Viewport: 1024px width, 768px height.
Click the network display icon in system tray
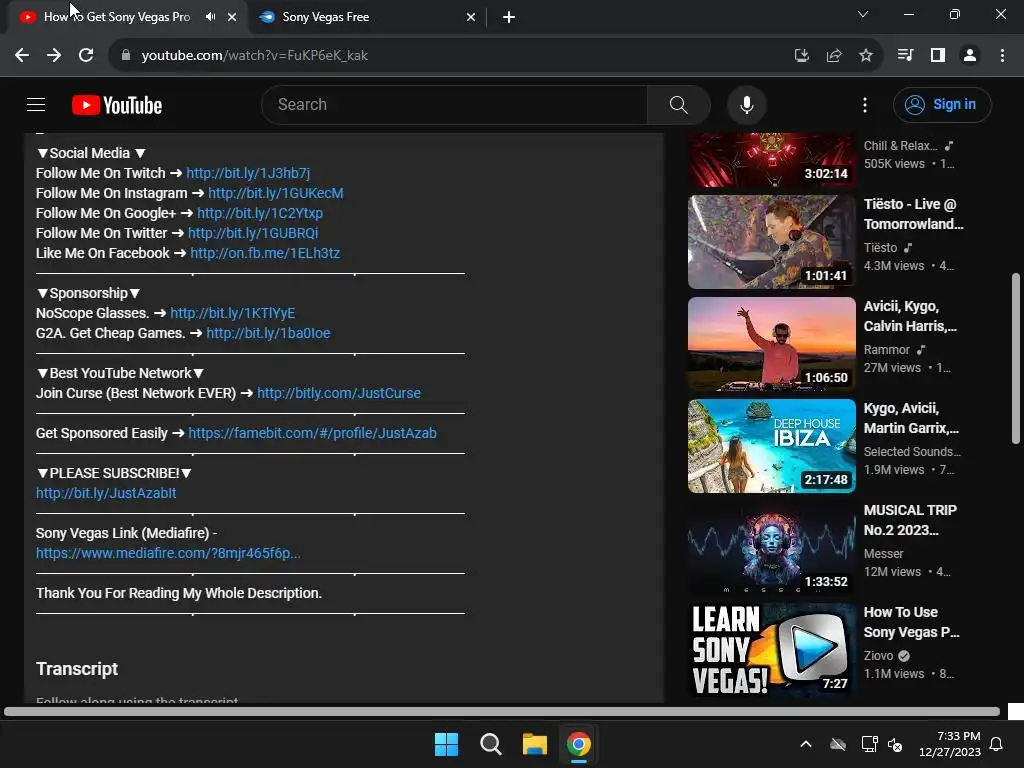(x=869, y=744)
